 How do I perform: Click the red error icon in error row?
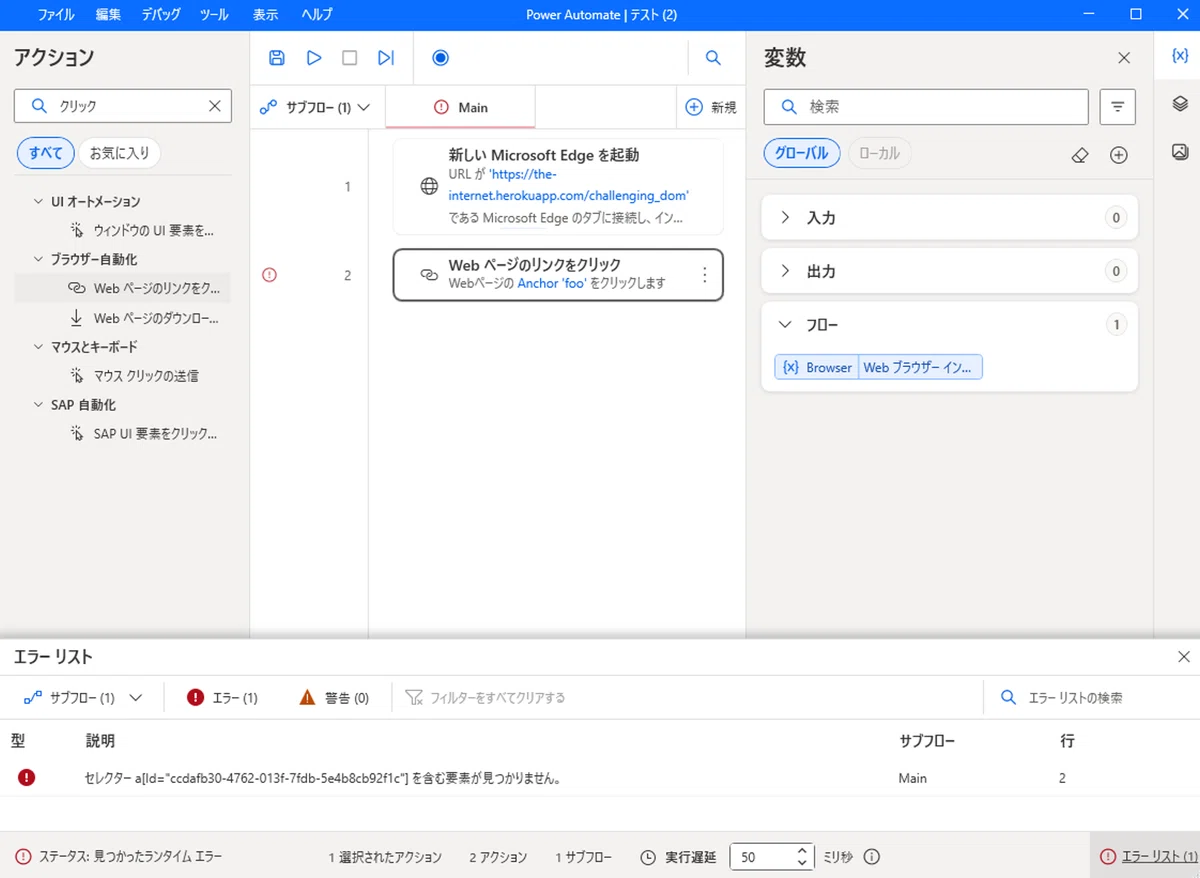coord(26,777)
